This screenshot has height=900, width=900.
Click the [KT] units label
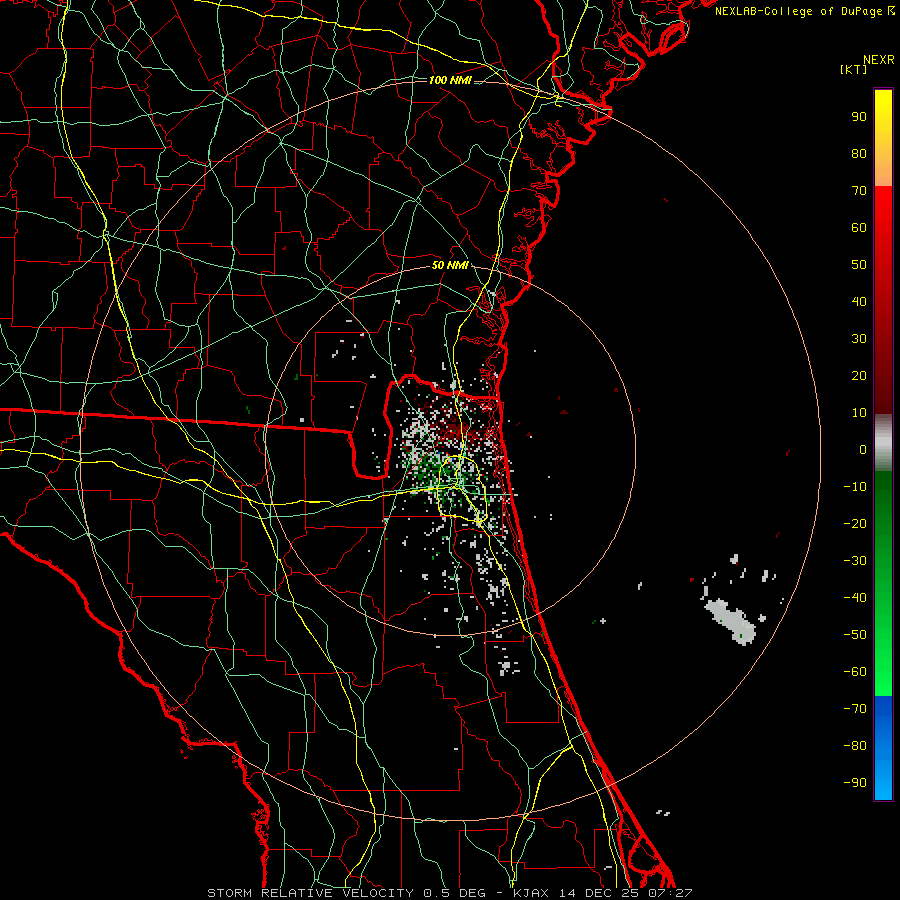click(x=853, y=69)
